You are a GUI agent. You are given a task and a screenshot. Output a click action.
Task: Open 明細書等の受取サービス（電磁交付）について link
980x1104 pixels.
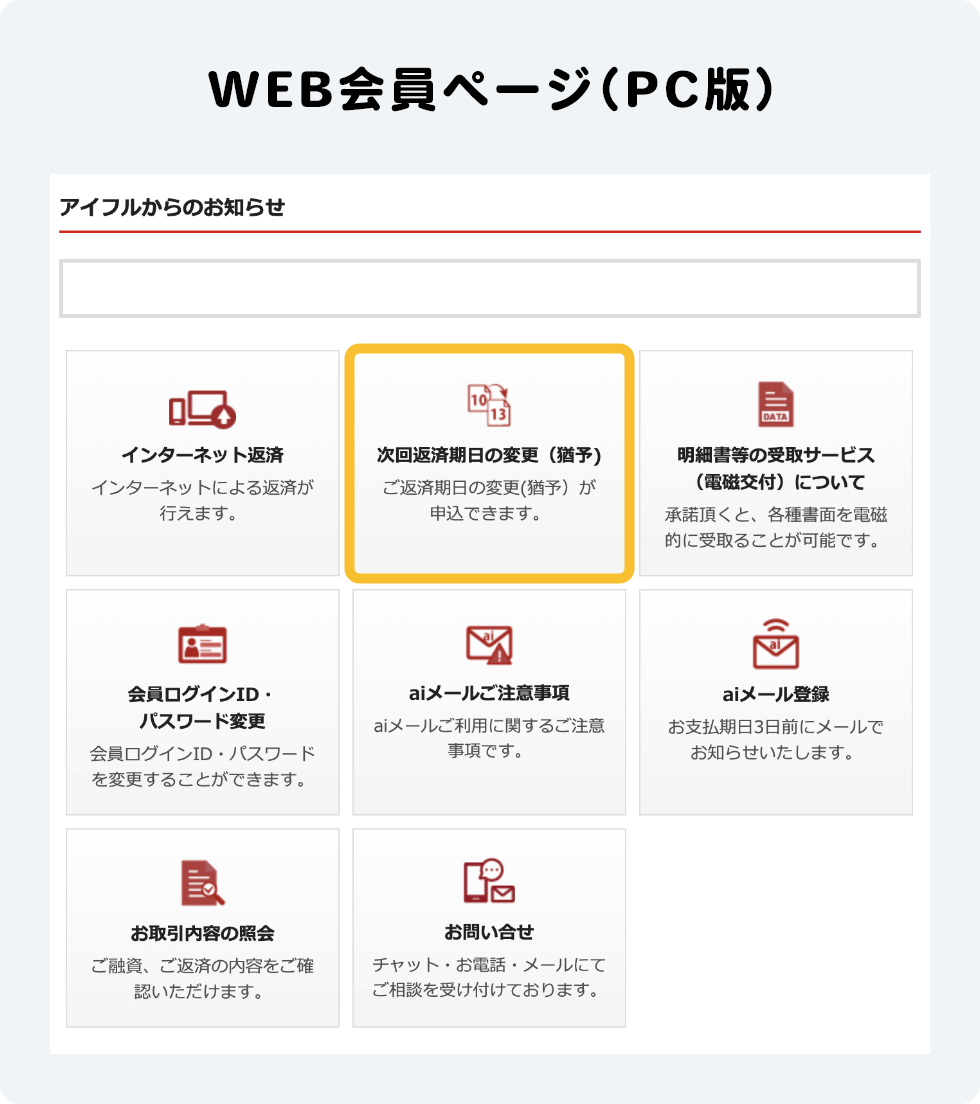[776, 468]
